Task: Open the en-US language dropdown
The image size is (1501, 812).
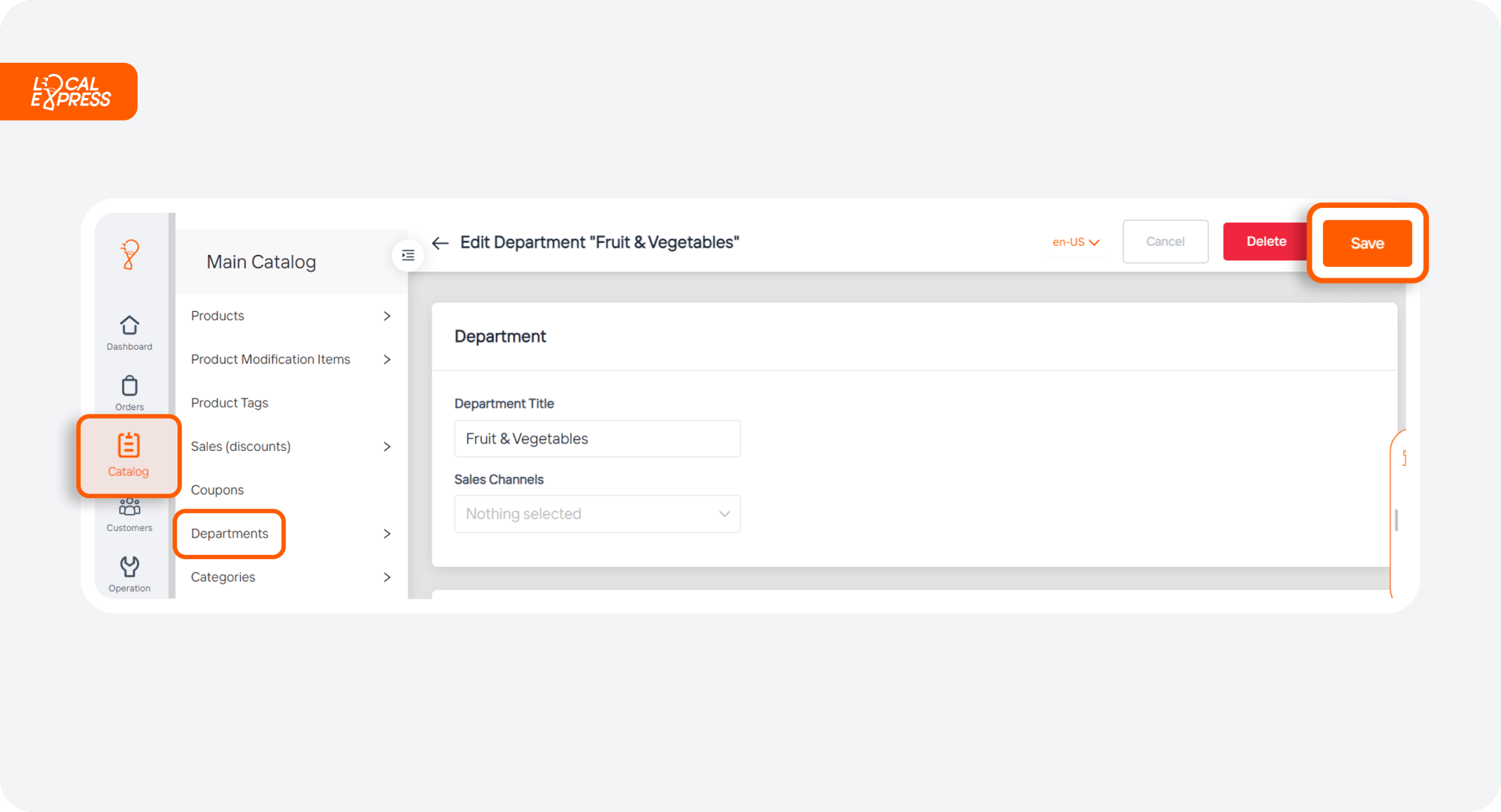Action: click(1075, 242)
